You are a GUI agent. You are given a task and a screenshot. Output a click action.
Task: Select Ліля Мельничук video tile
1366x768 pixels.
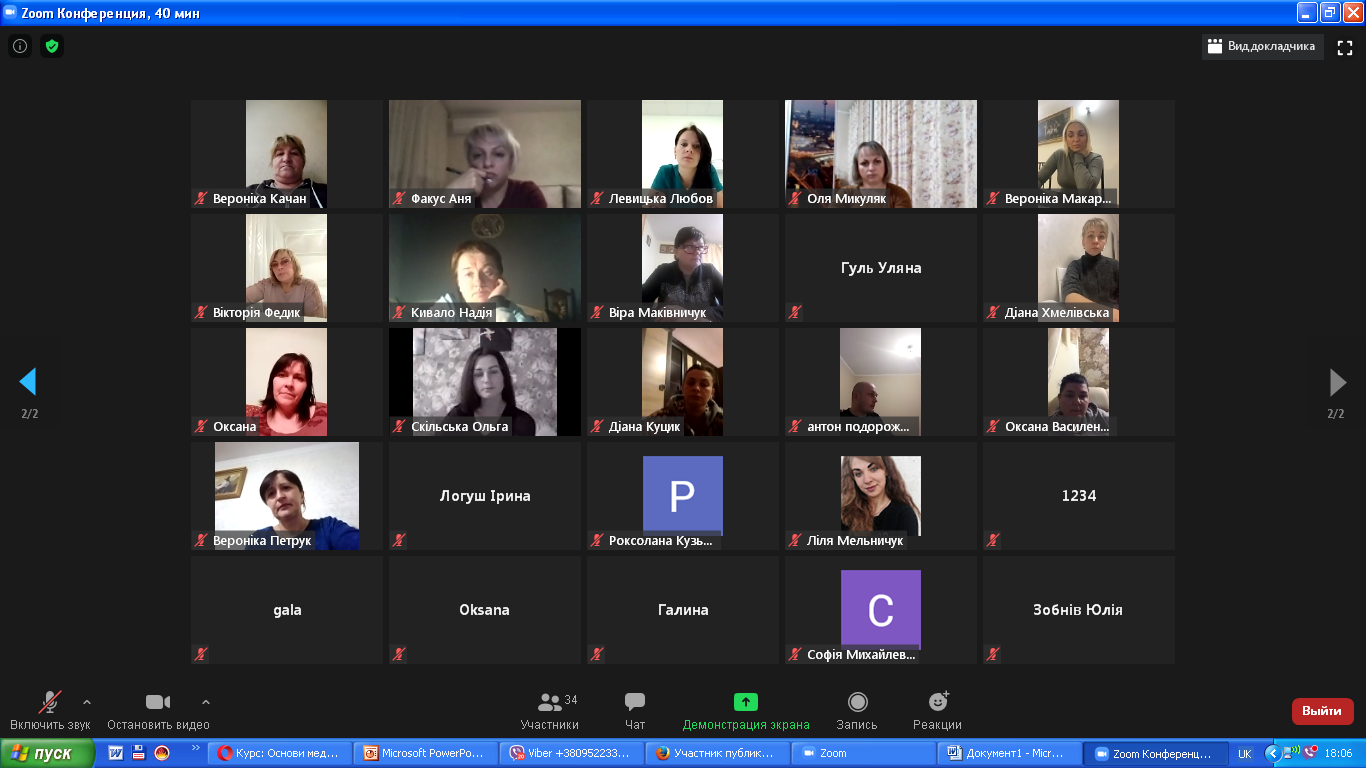(x=880, y=496)
